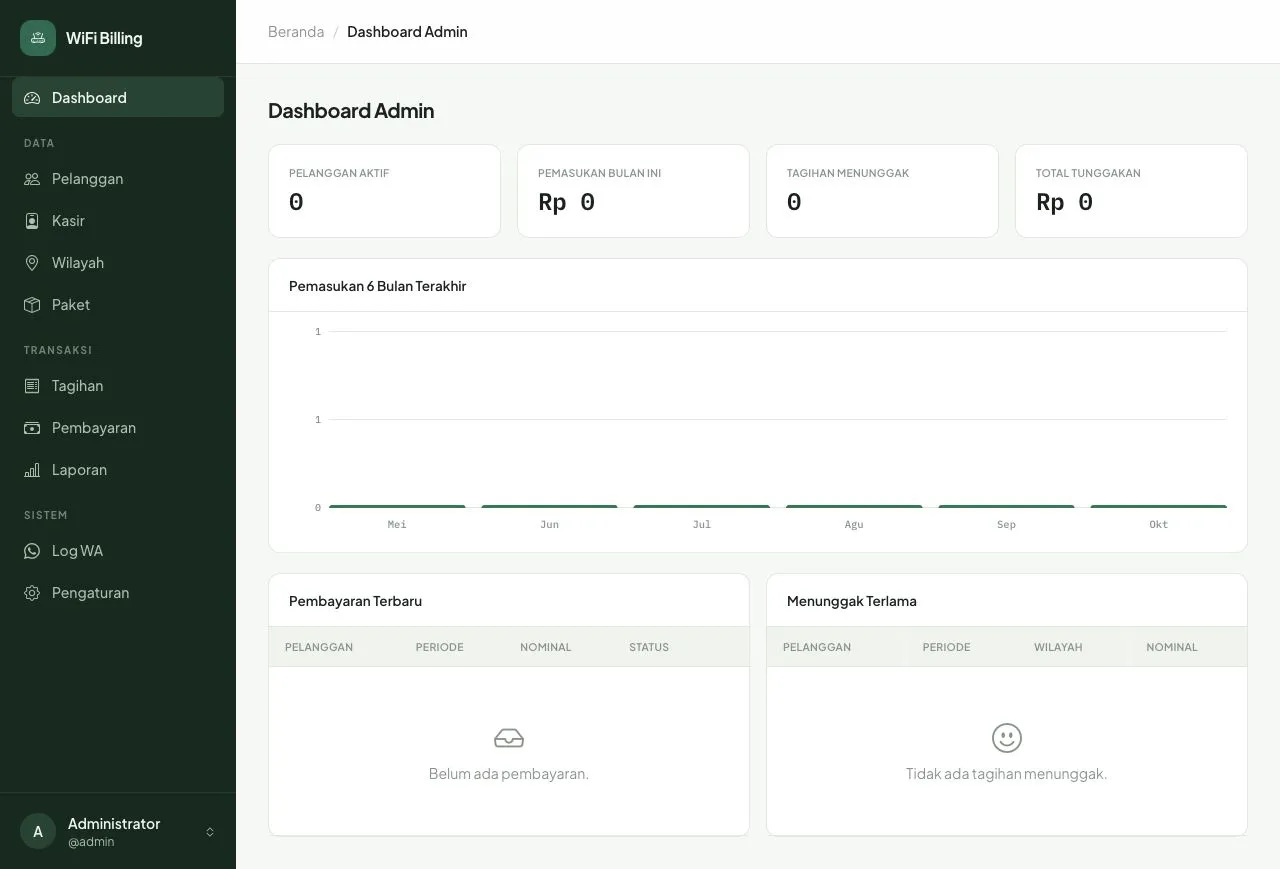Click the Beranda breadcrumb link

tap(296, 32)
